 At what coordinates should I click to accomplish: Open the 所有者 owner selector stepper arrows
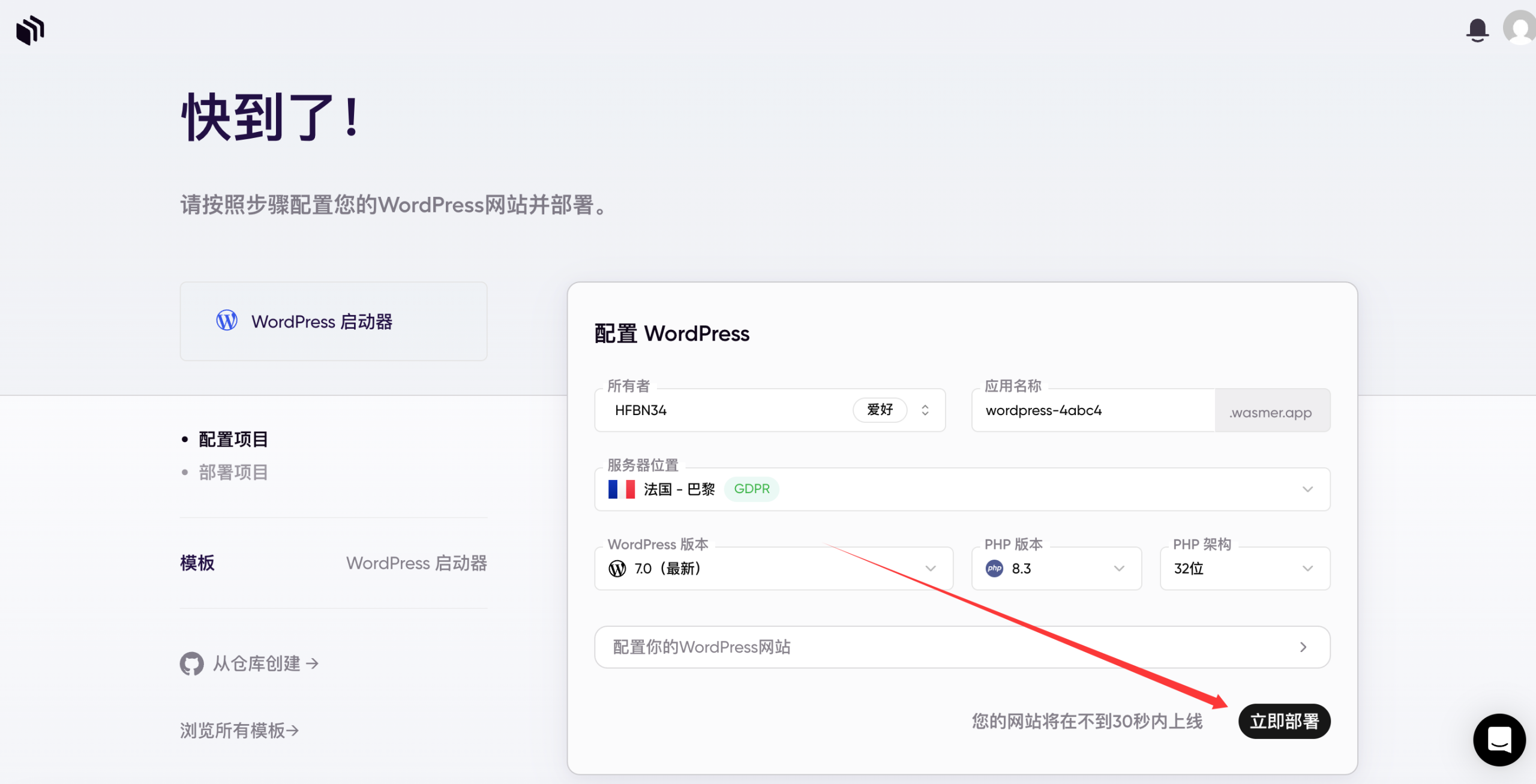click(925, 410)
